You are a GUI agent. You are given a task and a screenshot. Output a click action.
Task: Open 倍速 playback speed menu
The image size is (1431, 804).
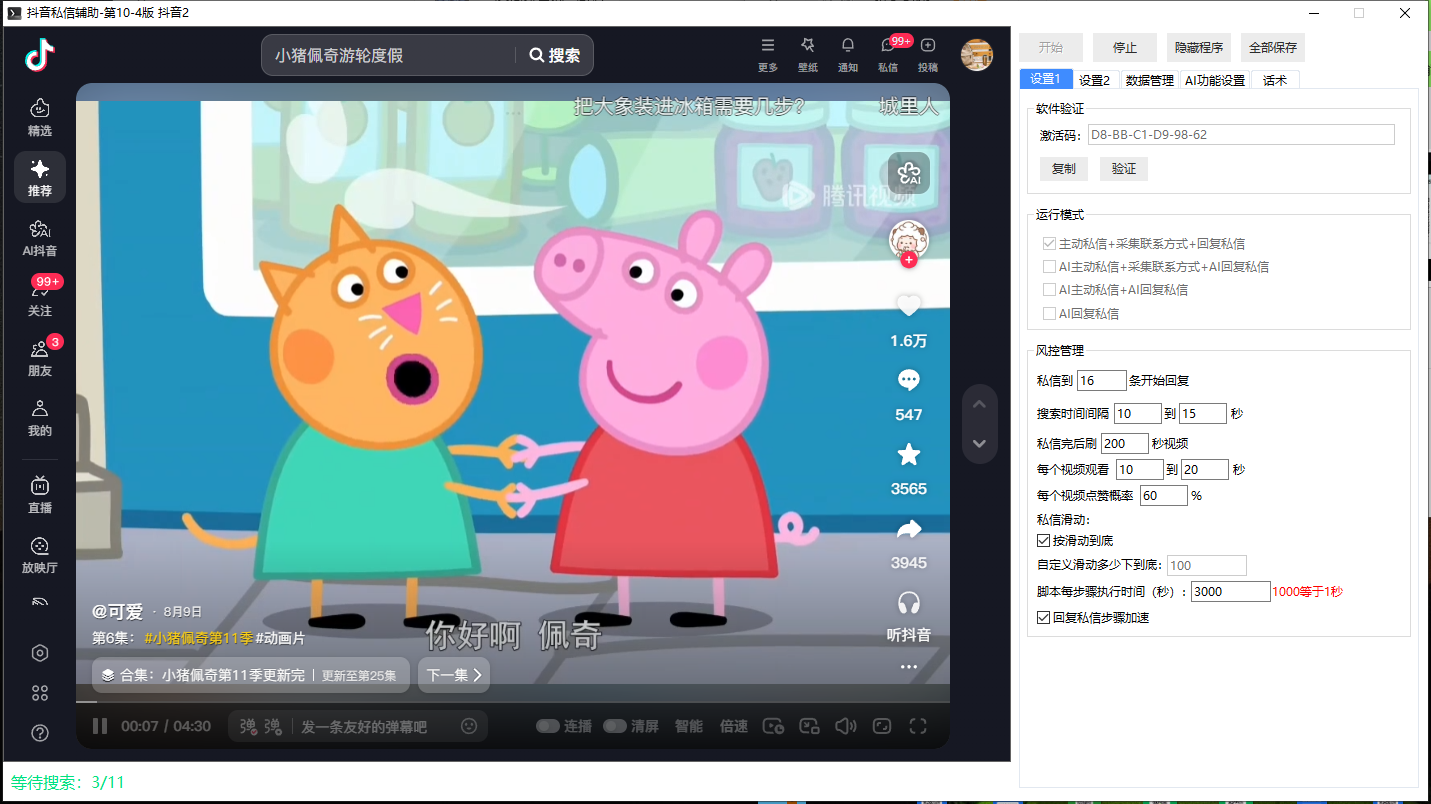click(734, 726)
